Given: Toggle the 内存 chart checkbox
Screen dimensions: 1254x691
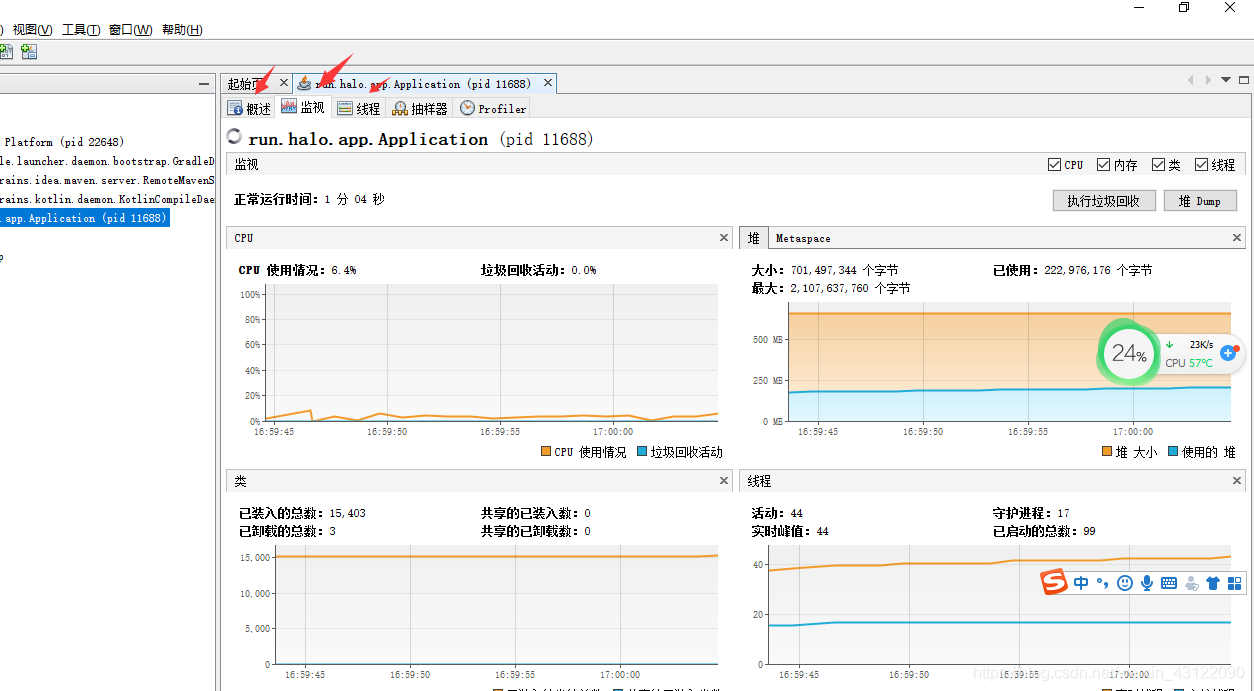Looking at the screenshot, I should 1104,164.
